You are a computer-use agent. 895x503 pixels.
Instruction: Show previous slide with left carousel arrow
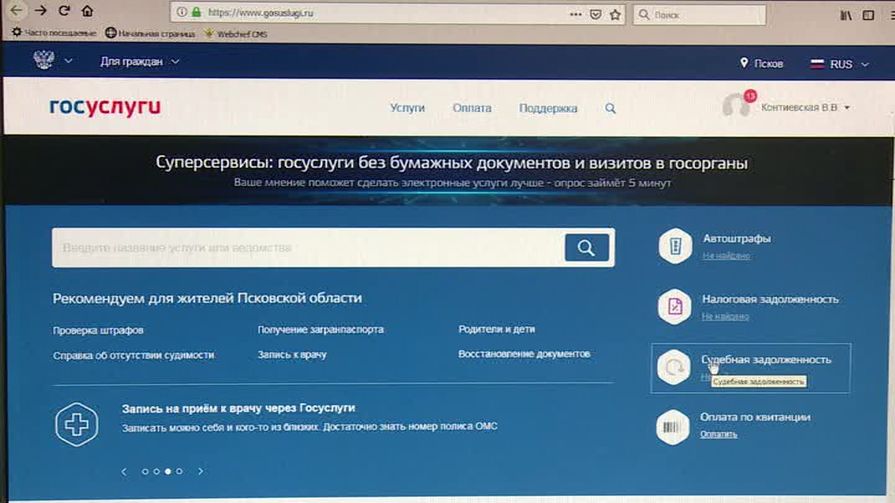pos(124,472)
